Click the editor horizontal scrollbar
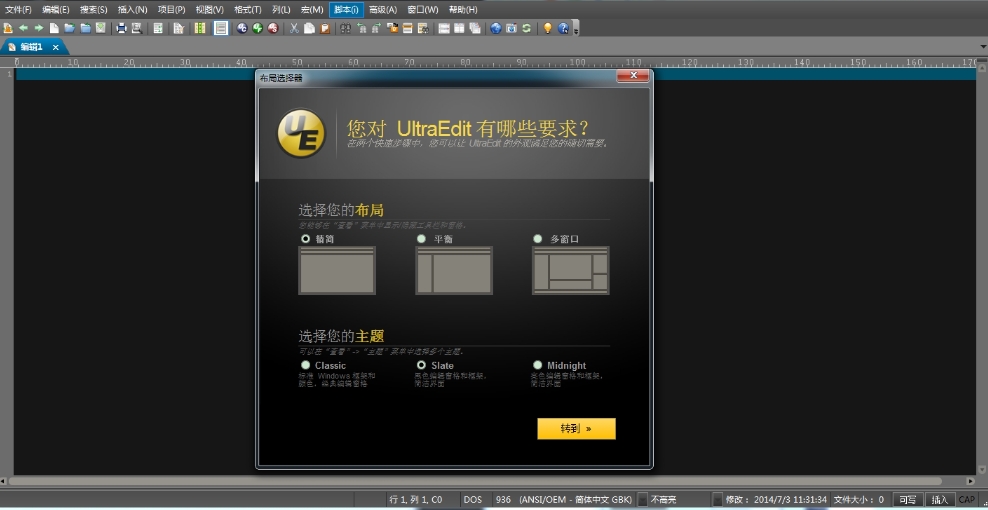The width and height of the screenshot is (988, 510). (x=474, y=481)
